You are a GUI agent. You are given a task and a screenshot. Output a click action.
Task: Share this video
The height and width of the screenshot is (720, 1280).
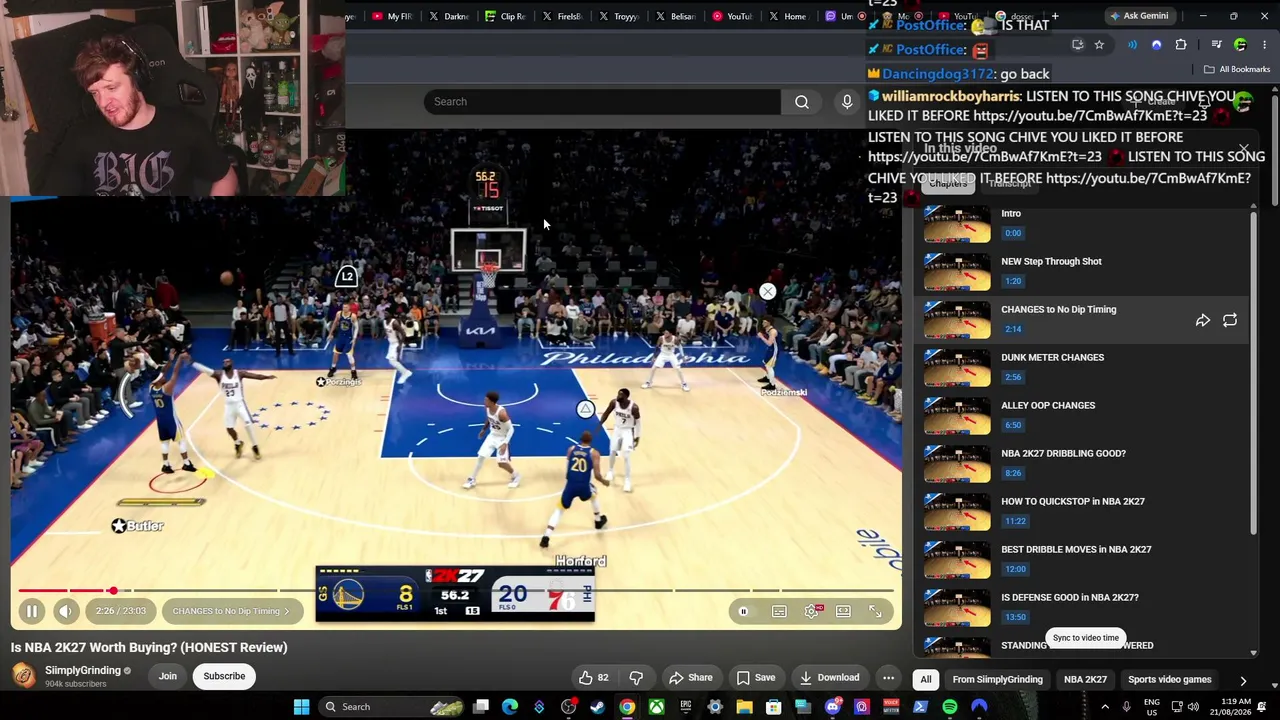click(x=691, y=678)
